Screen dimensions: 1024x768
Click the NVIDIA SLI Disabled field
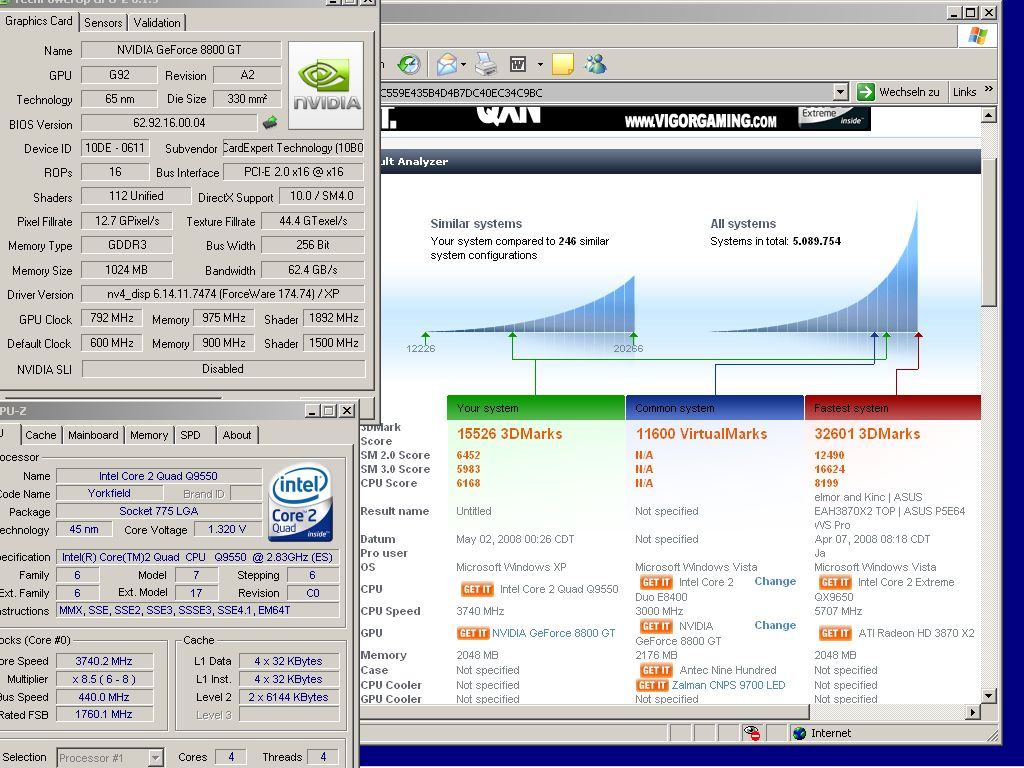223,369
